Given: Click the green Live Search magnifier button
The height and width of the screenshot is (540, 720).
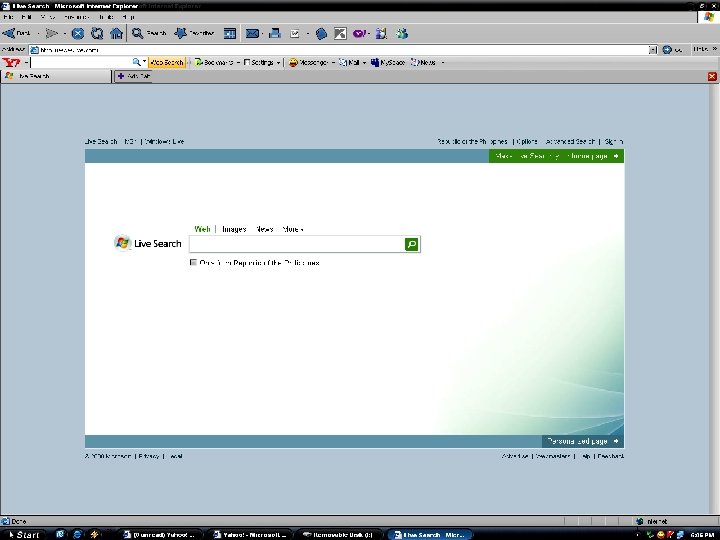Looking at the screenshot, I should pos(412,244).
